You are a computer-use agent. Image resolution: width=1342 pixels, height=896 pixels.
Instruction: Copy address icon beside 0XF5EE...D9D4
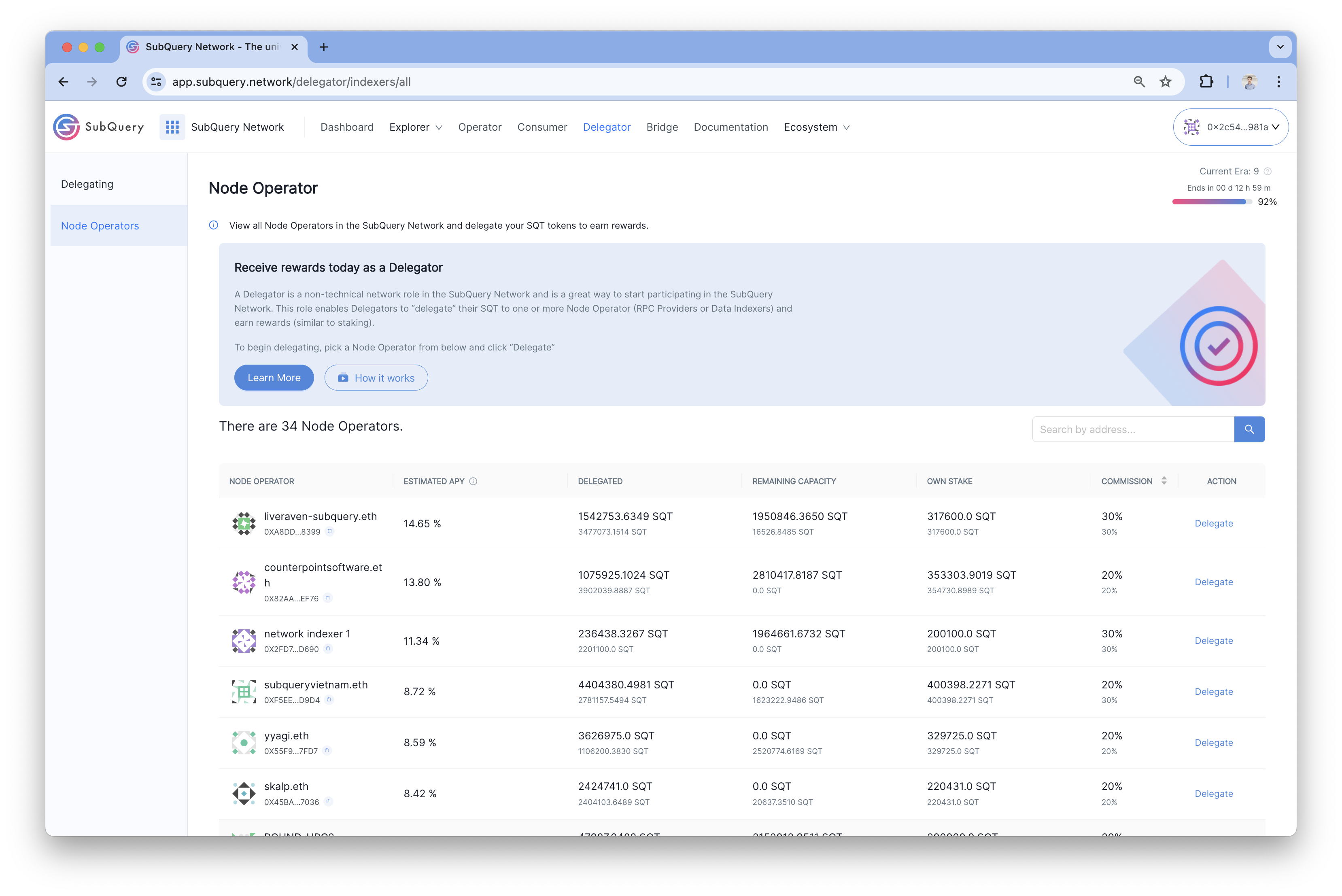coord(329,699)
